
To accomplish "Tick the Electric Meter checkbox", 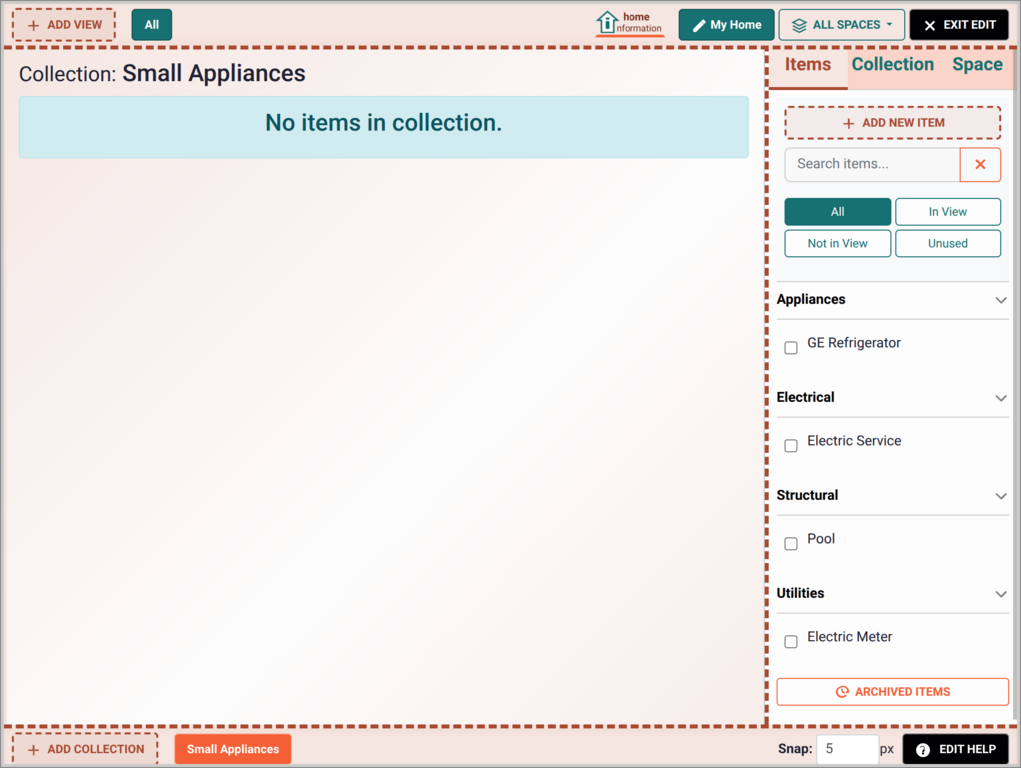I will (x=790, y=642).
